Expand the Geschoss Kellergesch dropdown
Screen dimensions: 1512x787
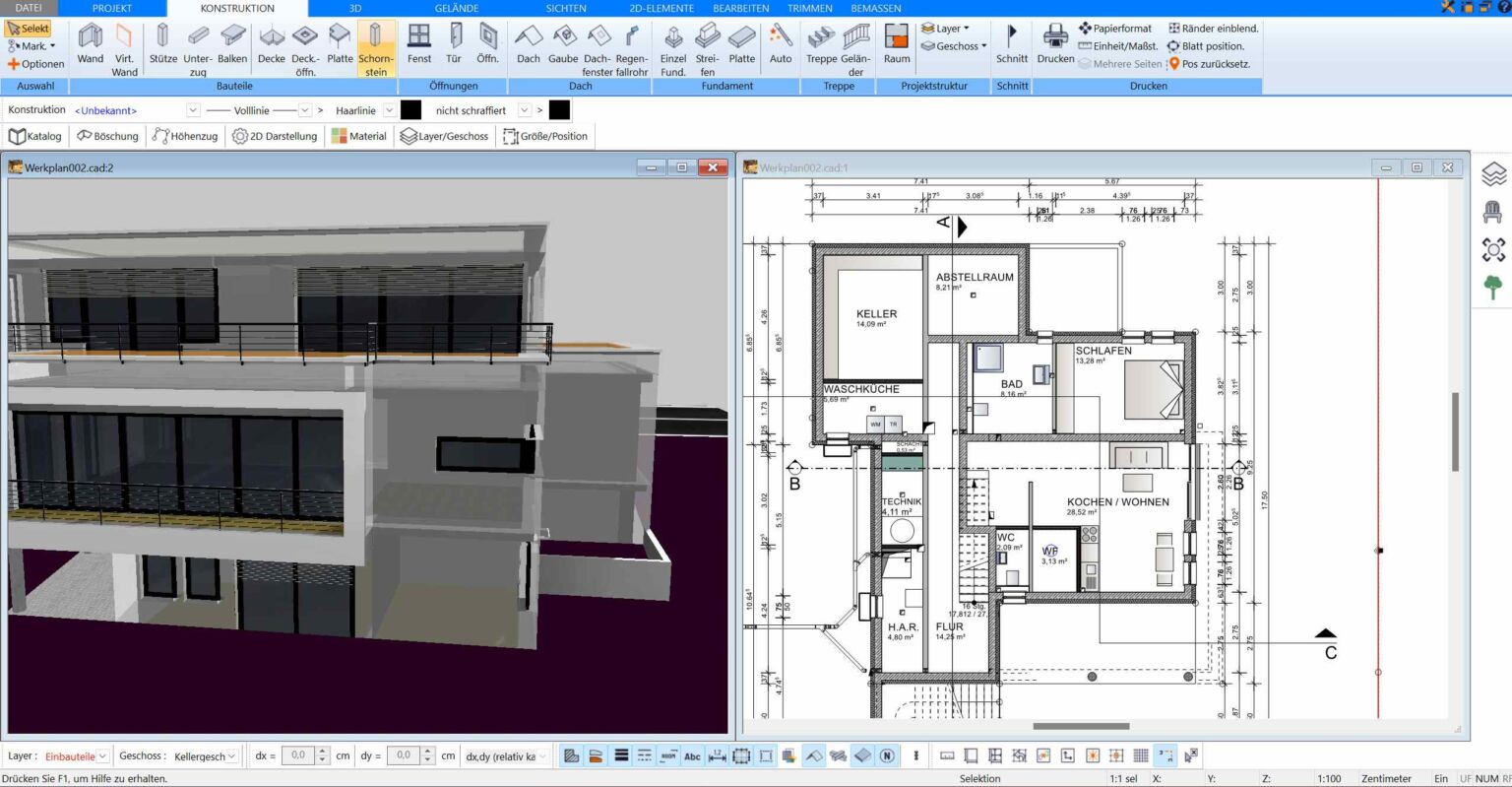click(x=232, y=756)
